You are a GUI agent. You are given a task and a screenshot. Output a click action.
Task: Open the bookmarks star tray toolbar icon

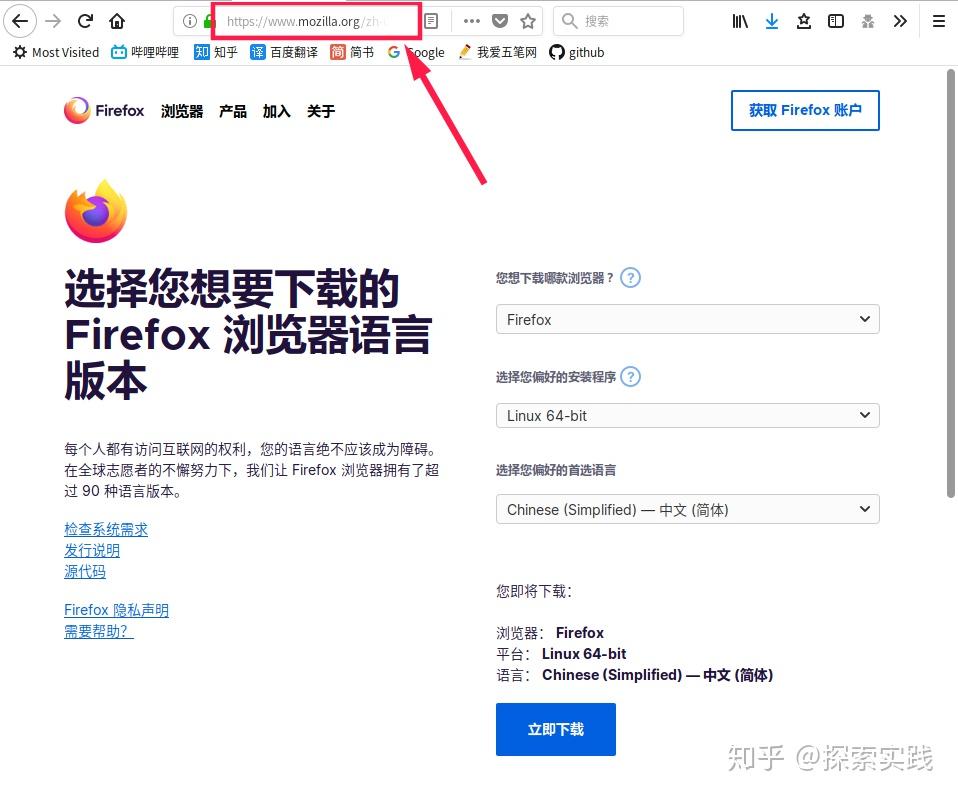(804, 21)
